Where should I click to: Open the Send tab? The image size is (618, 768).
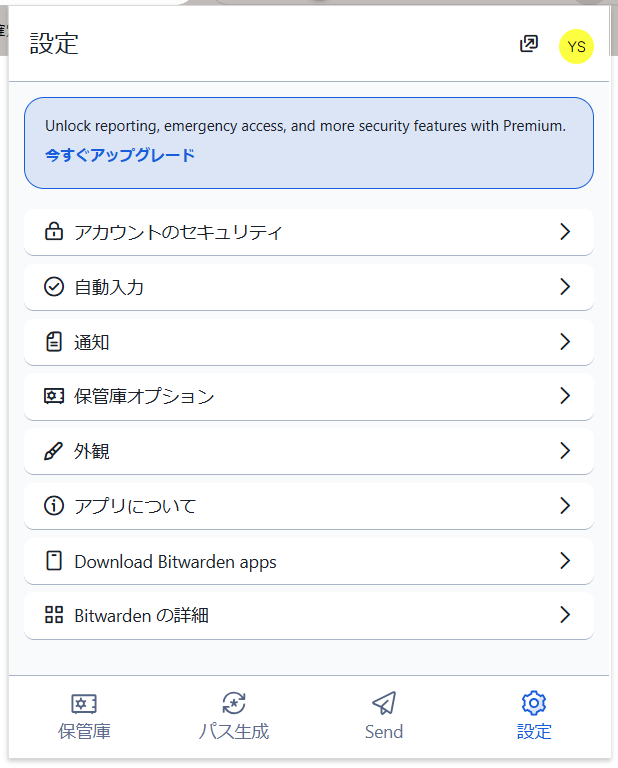(x=384, y=716)
